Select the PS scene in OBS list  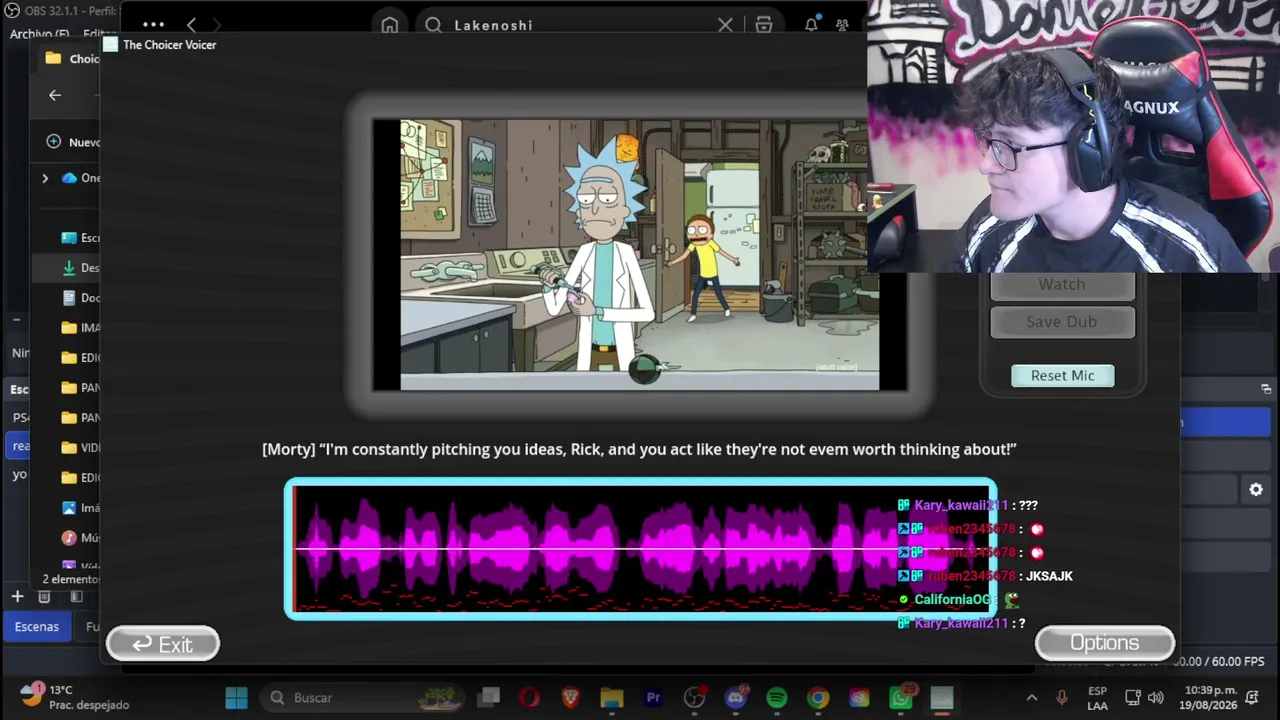[20, 417]
